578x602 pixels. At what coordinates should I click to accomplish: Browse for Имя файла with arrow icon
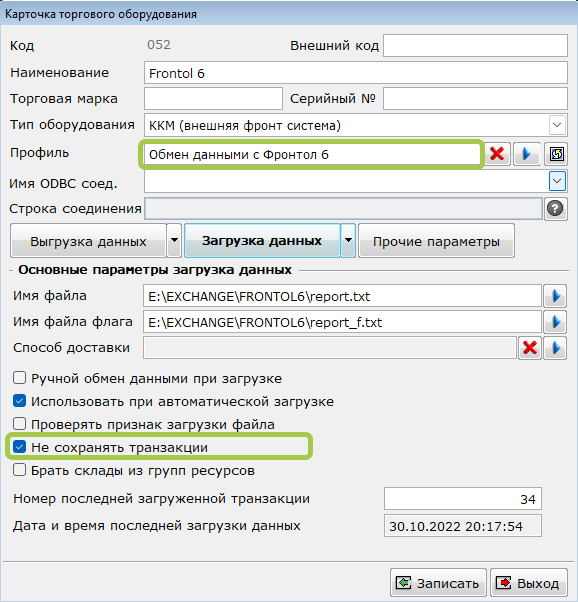click(x=555, y=296)
